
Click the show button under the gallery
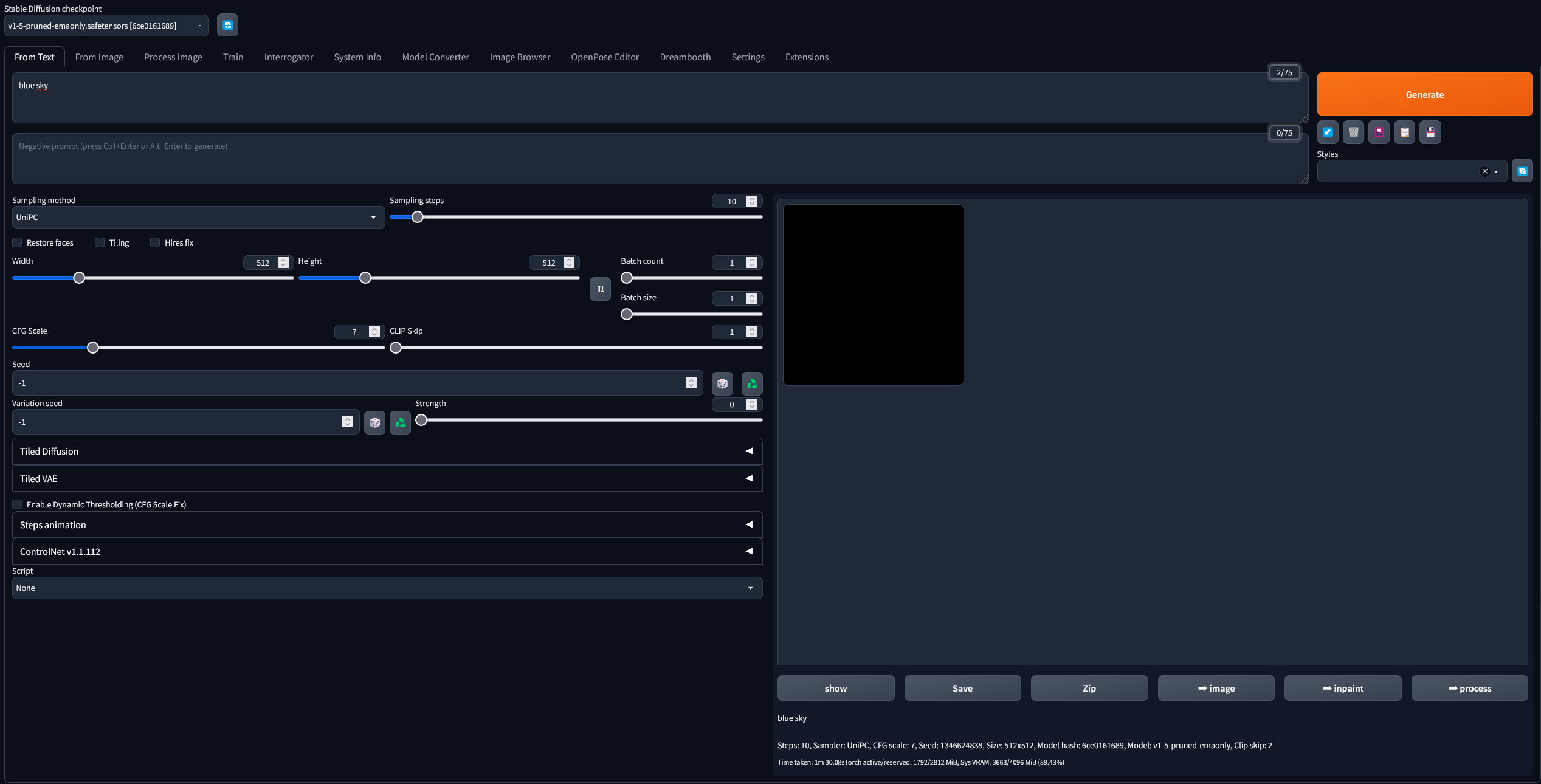point(836,689)
